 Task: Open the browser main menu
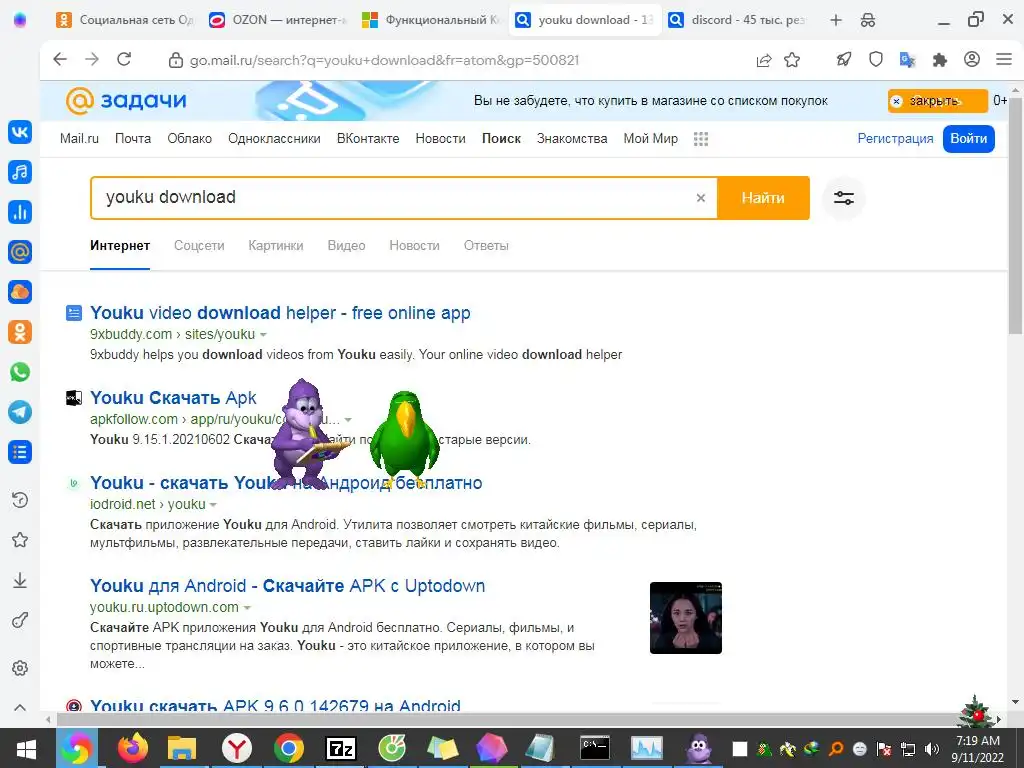[x=1004, y=59]
